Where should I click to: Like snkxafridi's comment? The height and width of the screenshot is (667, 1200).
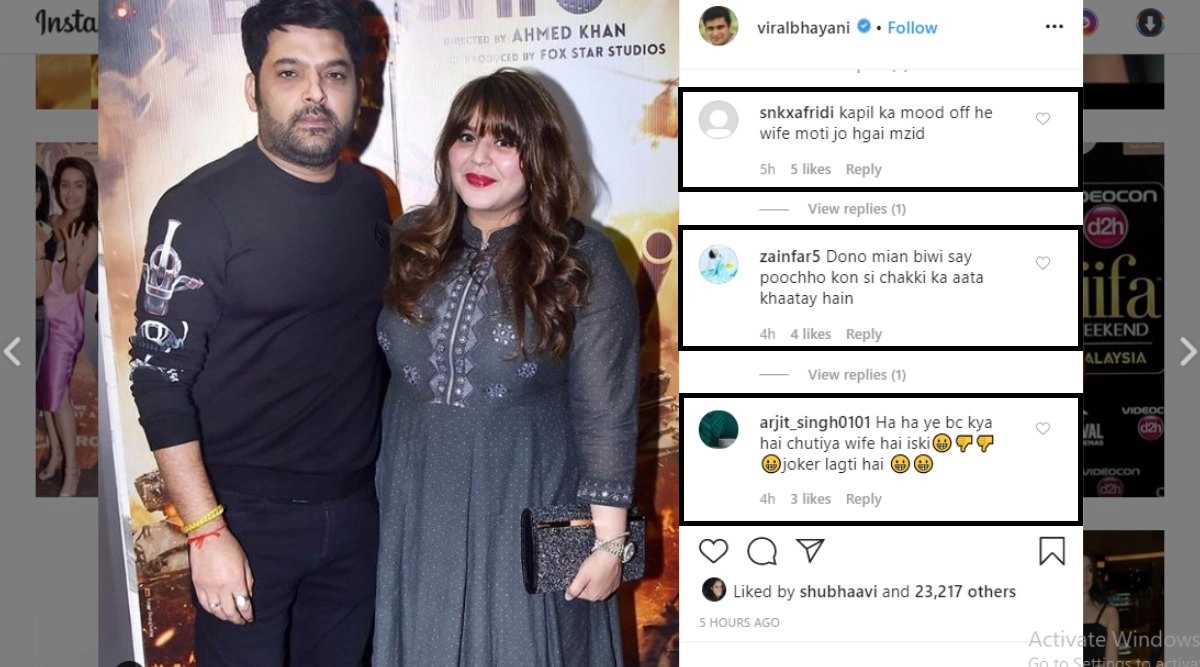1043,119
